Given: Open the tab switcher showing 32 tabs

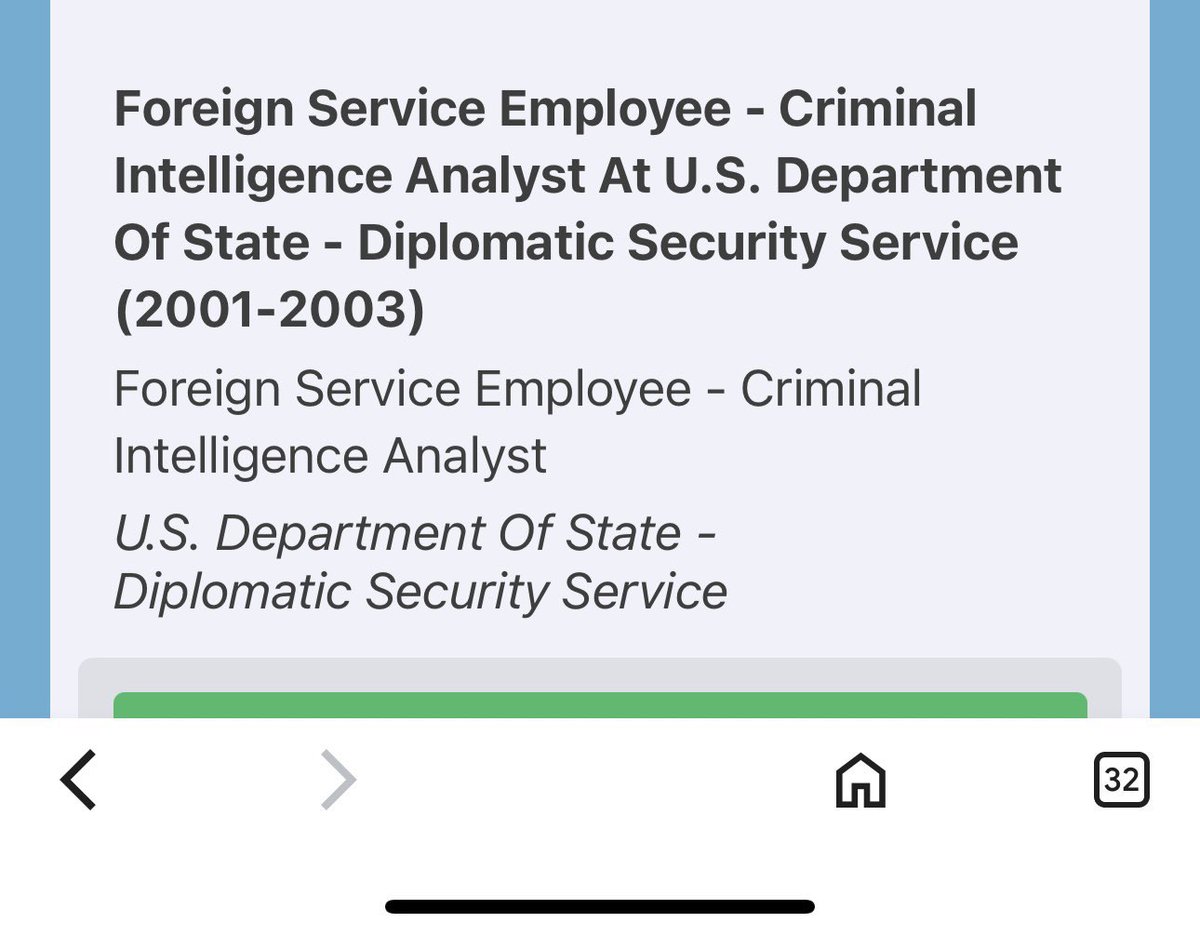Looking at the screenshot, I should tap(1121, 779).
